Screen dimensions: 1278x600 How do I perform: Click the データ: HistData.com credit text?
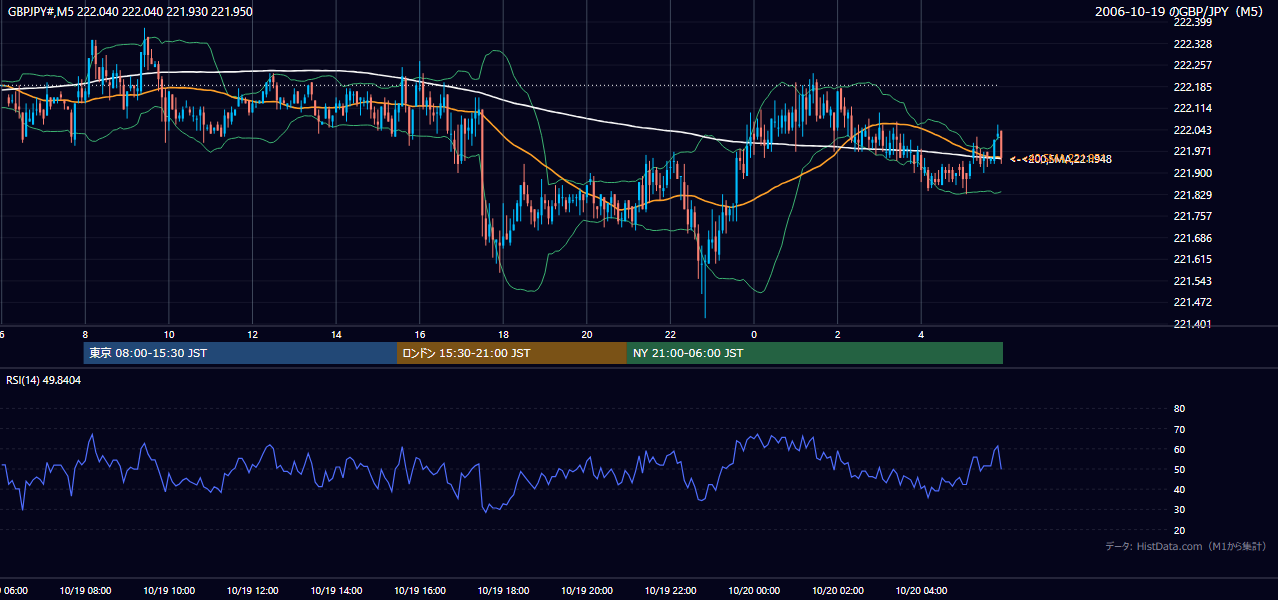coord(1186,546)
